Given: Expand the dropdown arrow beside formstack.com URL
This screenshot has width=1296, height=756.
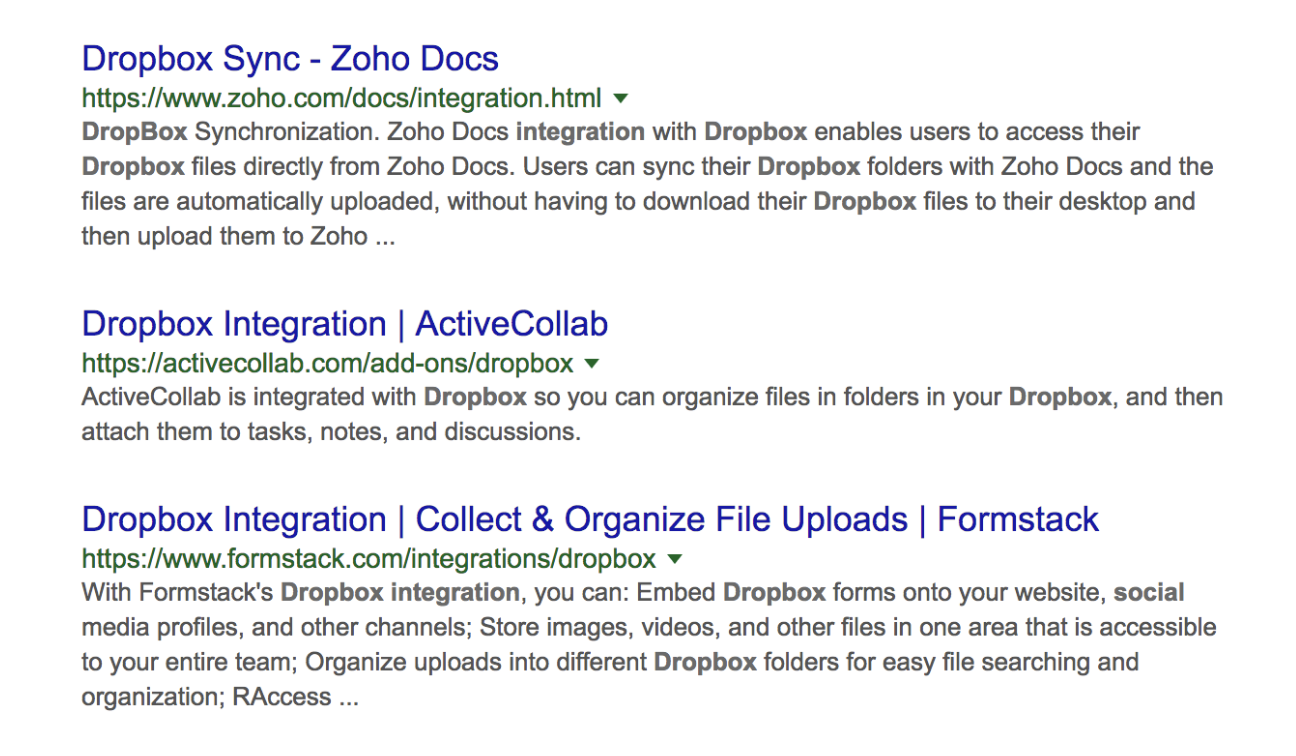Looking at the screenshot, I should pyautogui.click(x=674, y=558).
